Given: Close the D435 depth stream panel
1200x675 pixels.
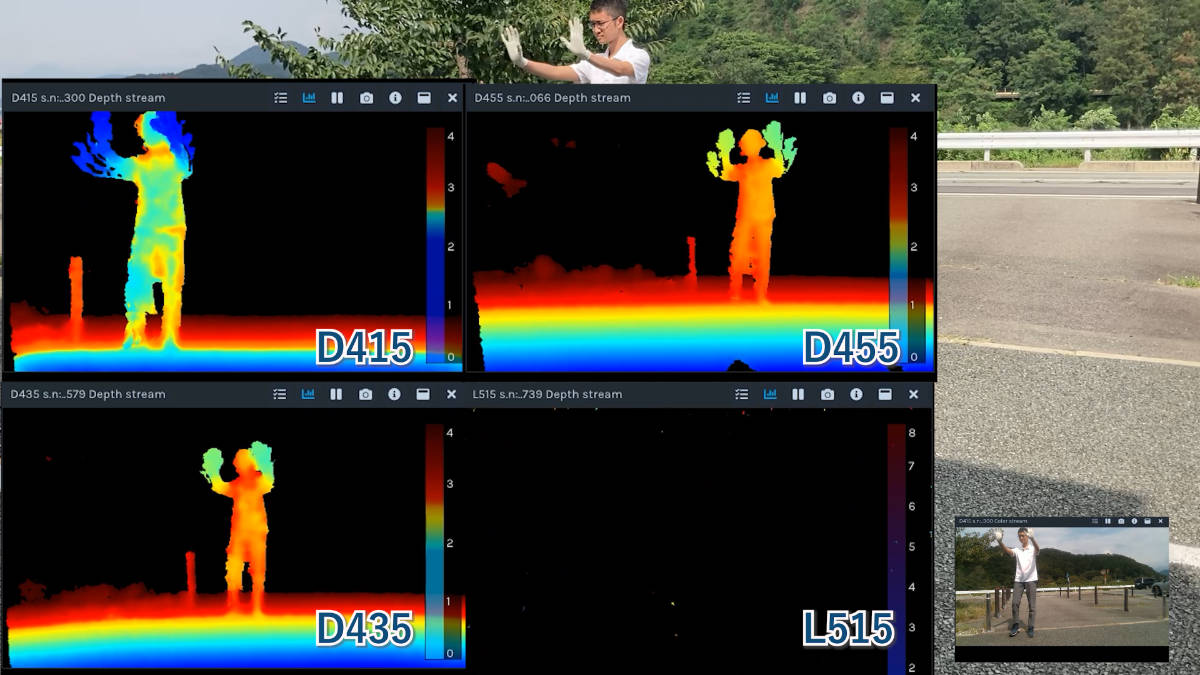Looking at the screenshot, I should tap(451, 394).
